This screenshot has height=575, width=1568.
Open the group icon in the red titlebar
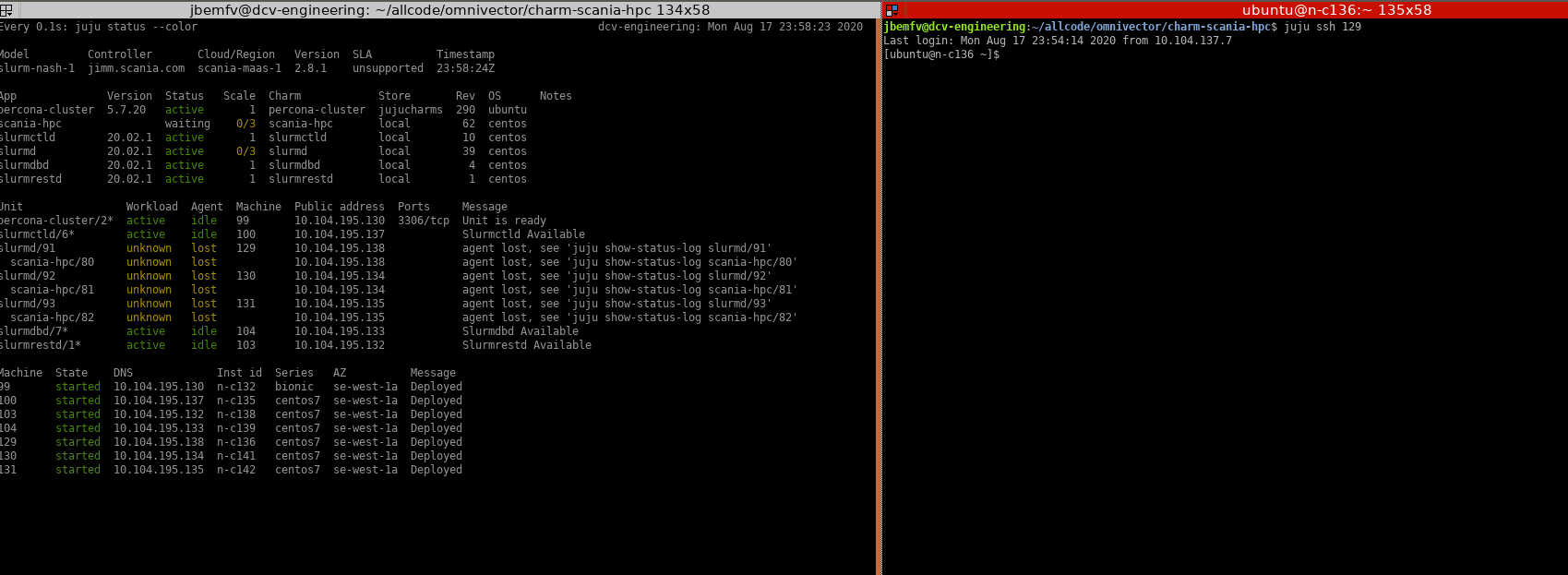(x=892, y=10)
